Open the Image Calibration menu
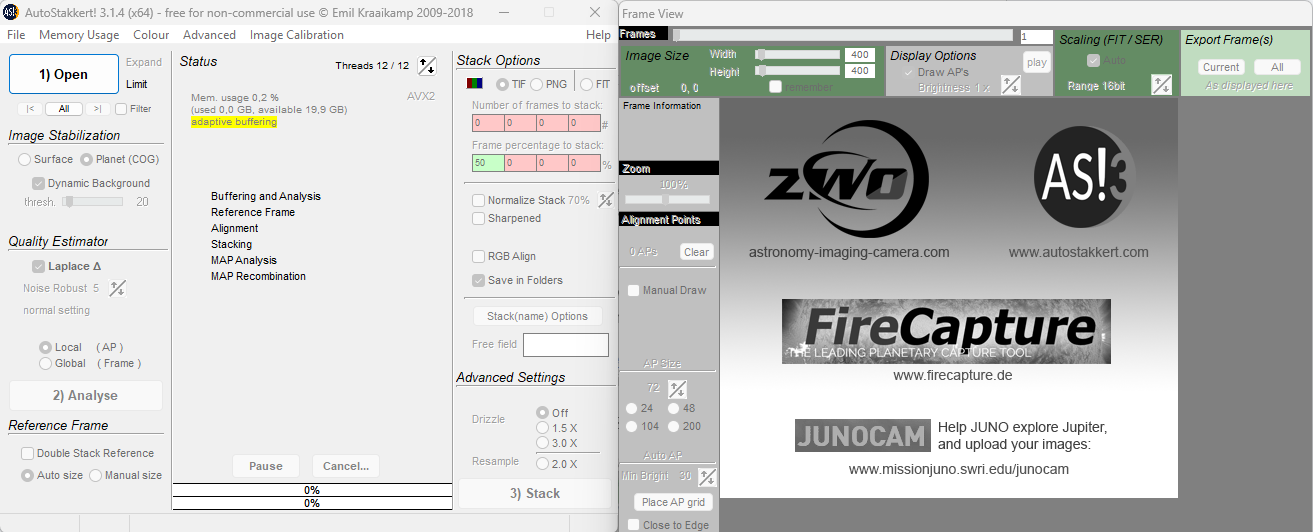This screenshot has width=1313, height=532. pos(297,35)
